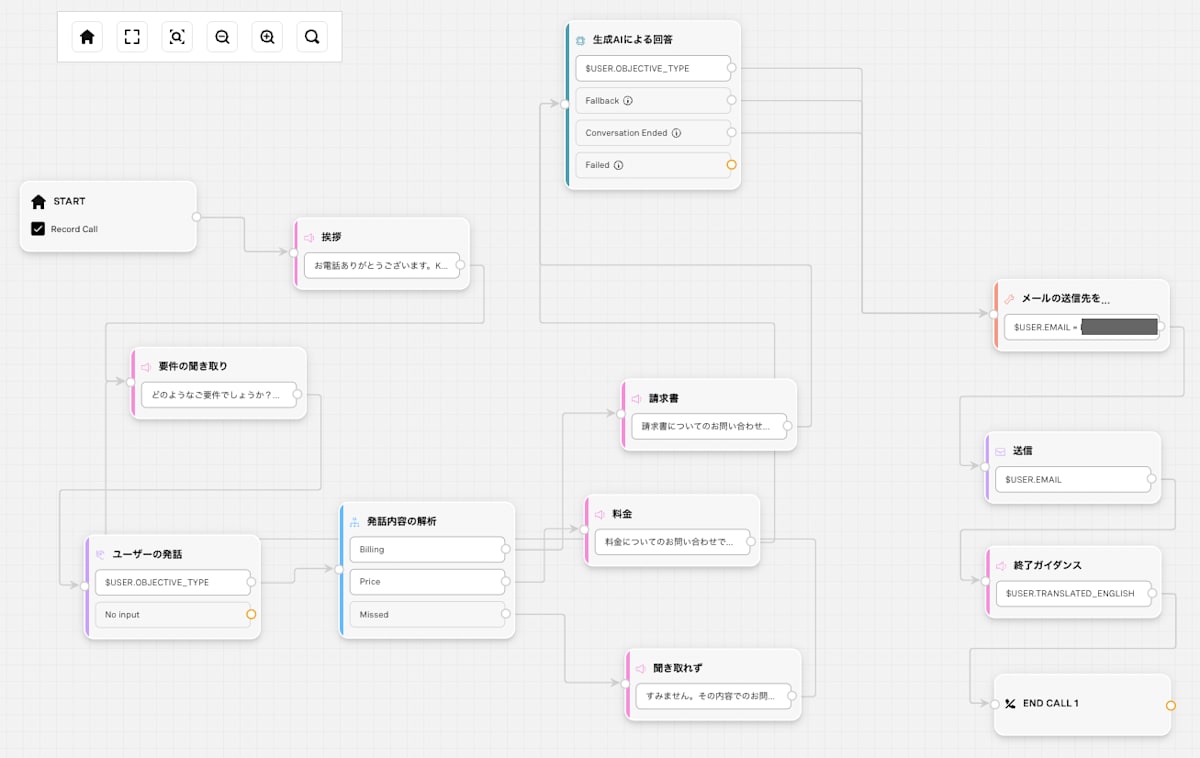
Task: Click the AI icon on 生成AIによる回答 node
Action: pos(581,39)
